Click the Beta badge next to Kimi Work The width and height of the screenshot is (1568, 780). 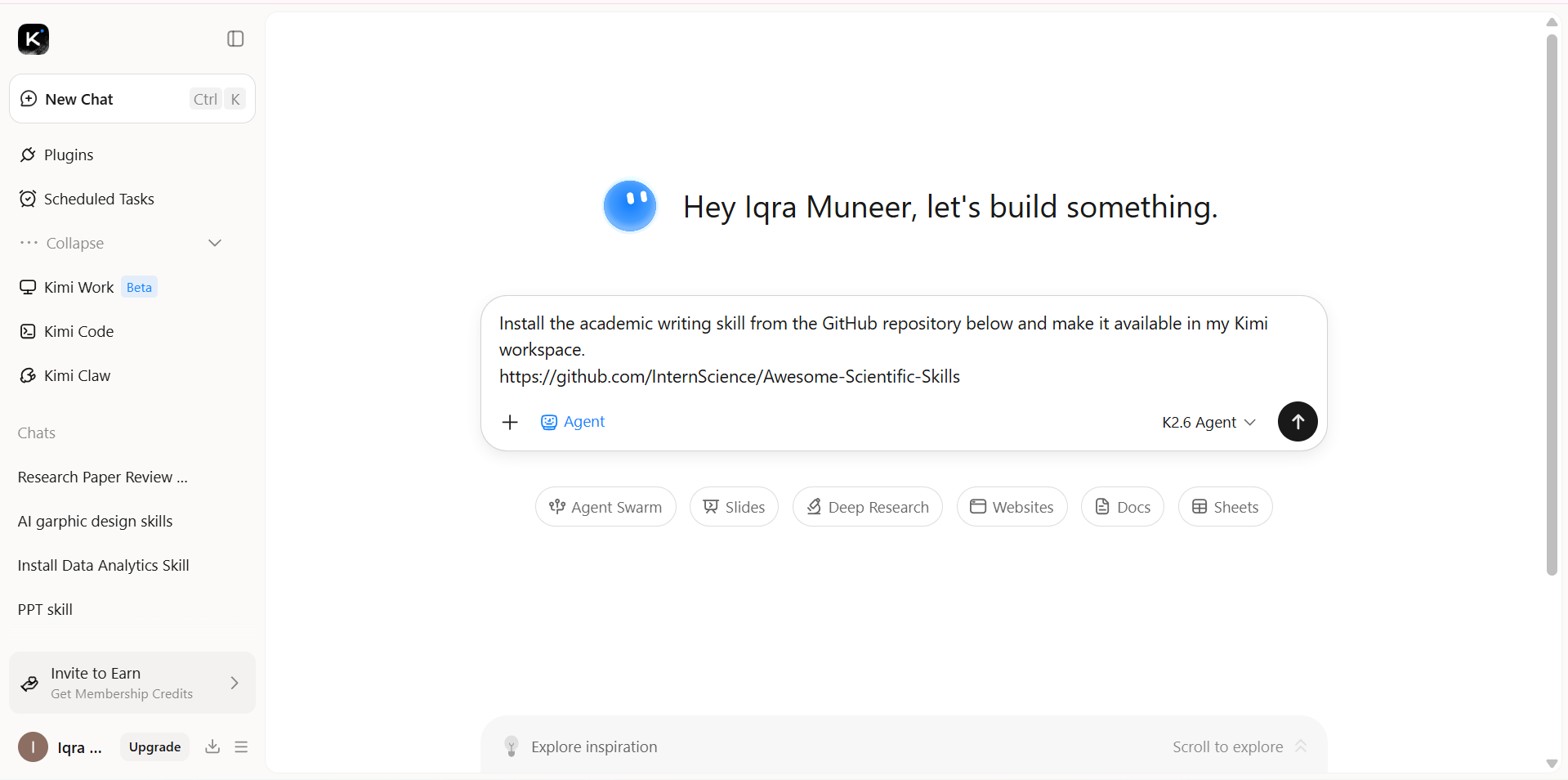pyautogui.click(x=139, y=287)
